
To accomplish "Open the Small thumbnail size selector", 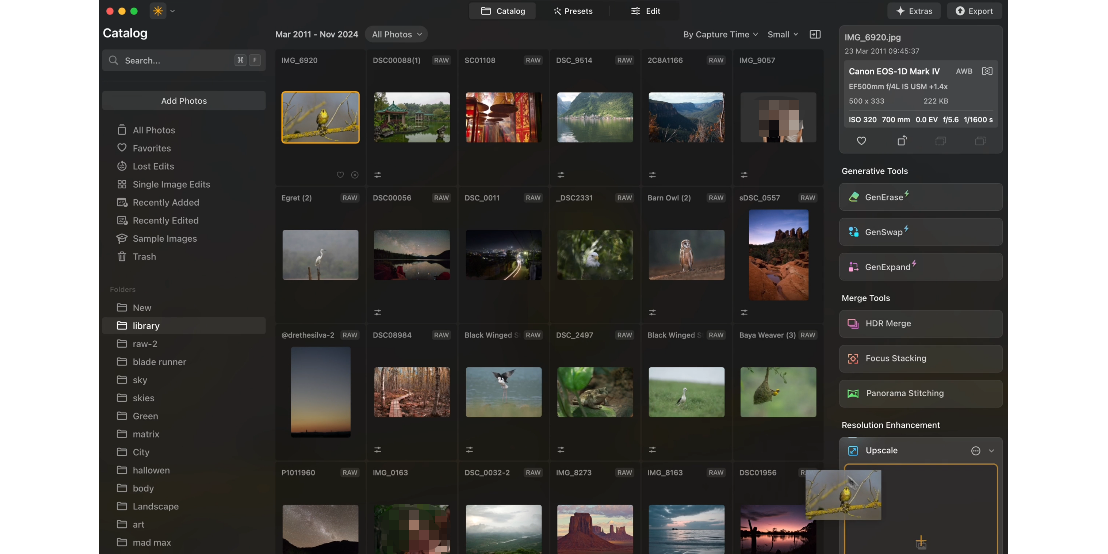I will [782, 34].
